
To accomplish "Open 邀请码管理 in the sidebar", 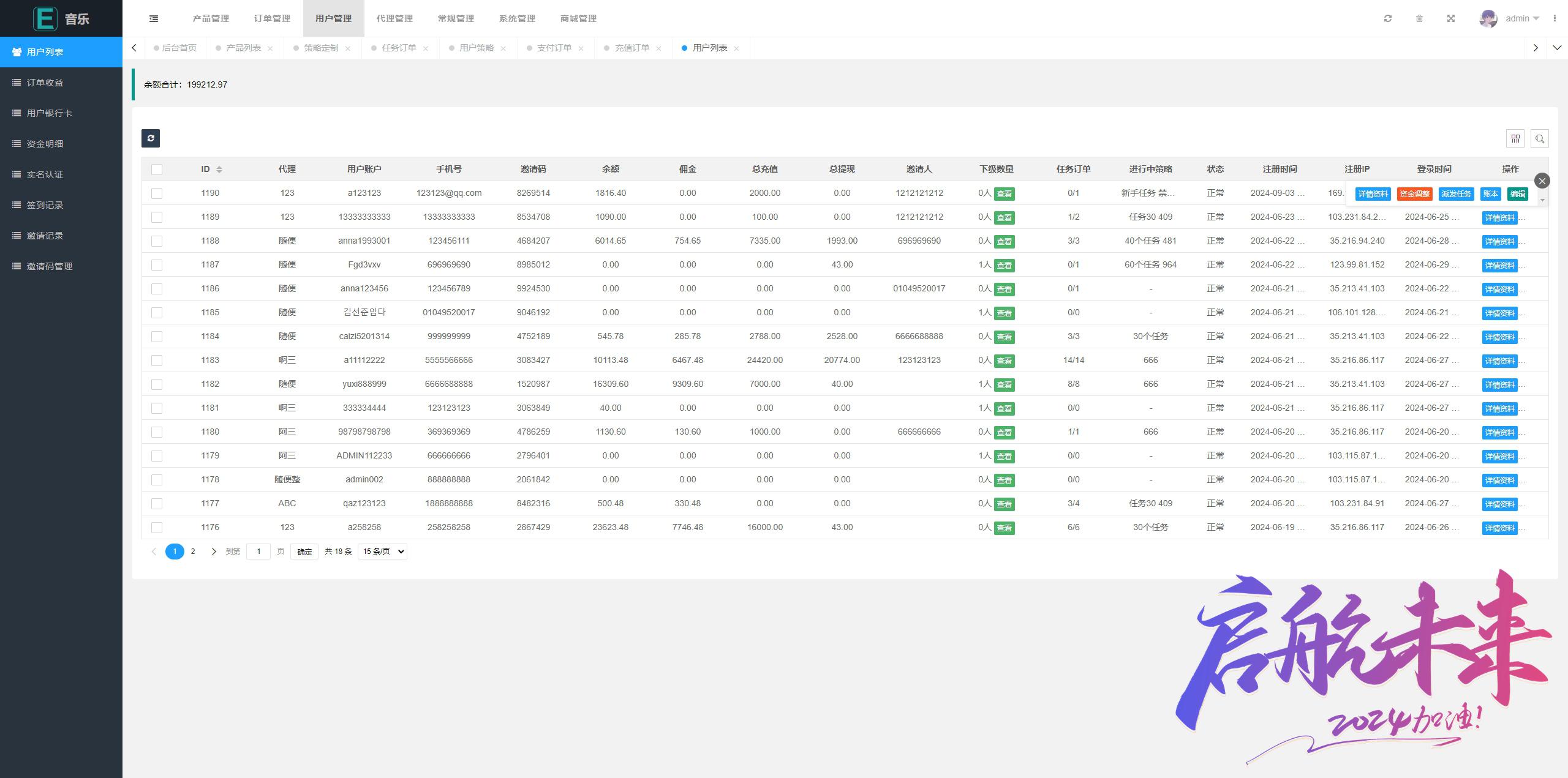I will click(x=61, y=266).
